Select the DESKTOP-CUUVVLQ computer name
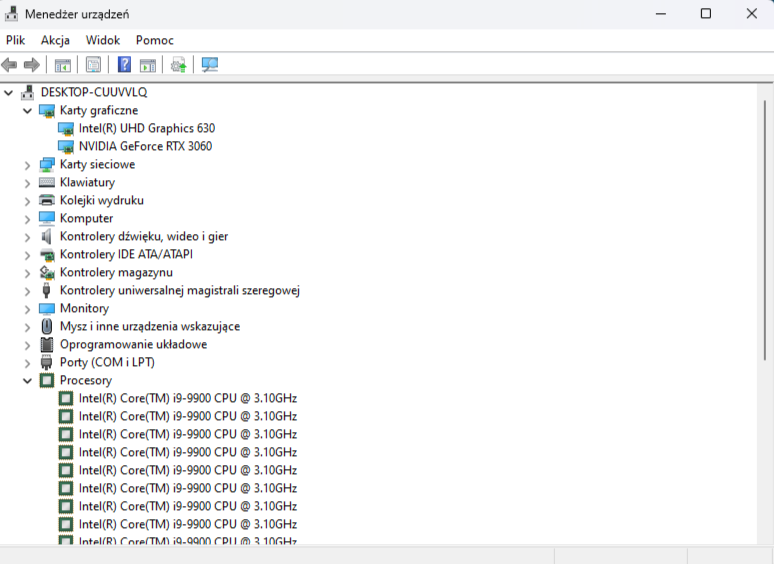This screenshot has width=774, height=564. 94,92
